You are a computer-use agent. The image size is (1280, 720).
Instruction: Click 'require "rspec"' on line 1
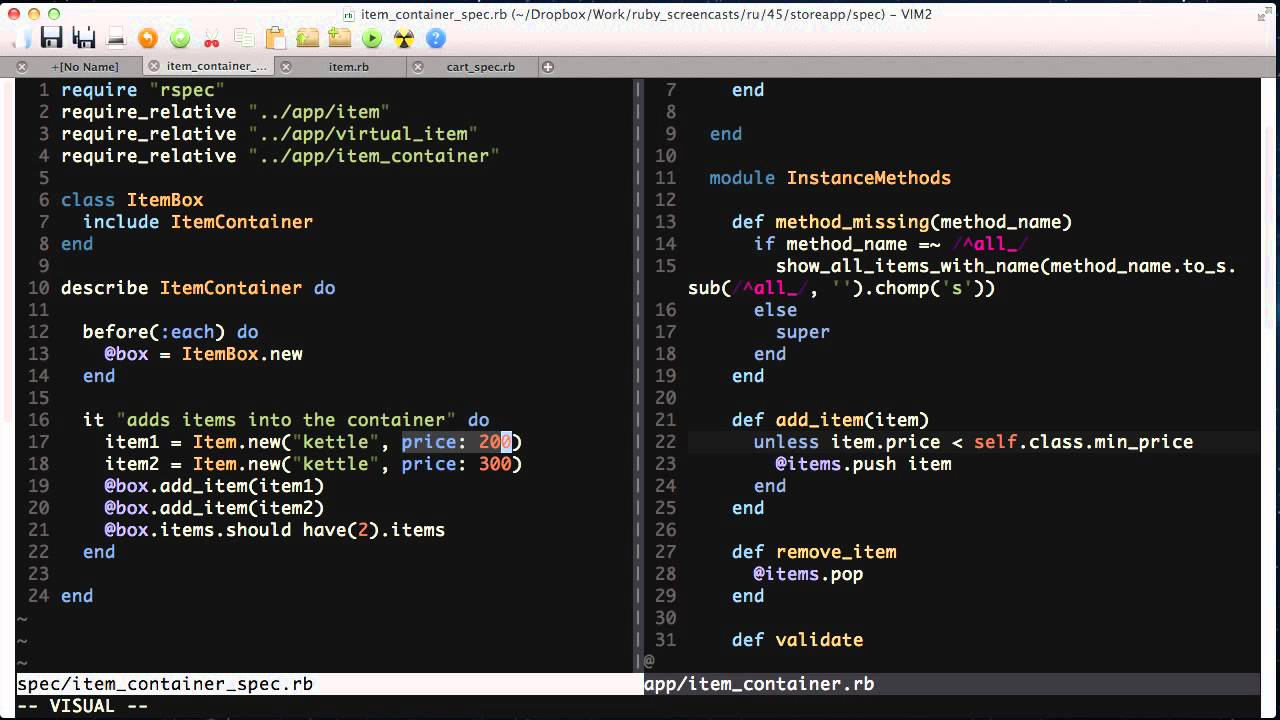tap(143, 90)
